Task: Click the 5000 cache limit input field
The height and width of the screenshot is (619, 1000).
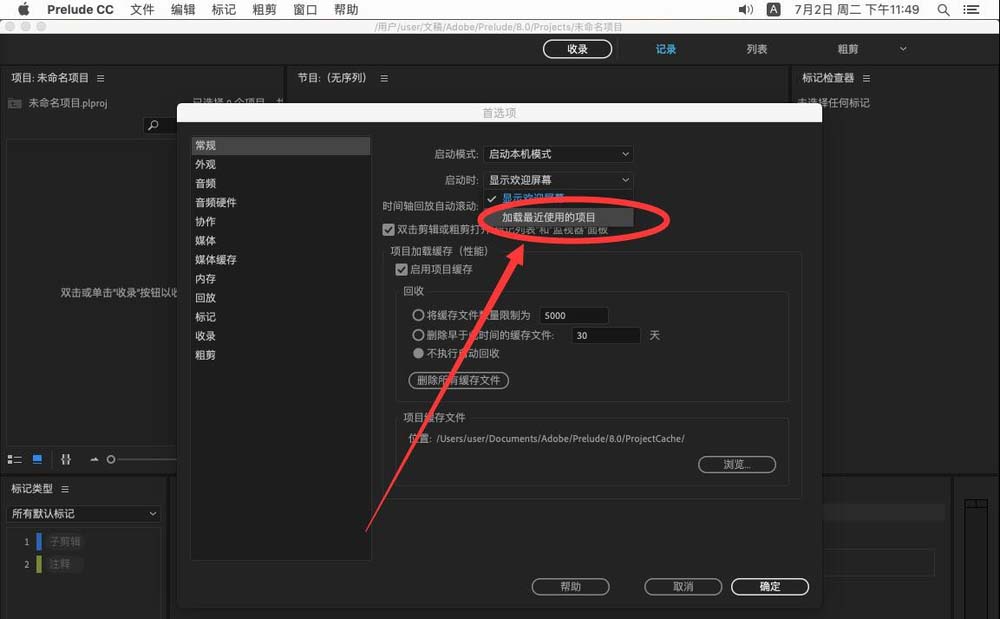Action: tap(573, 315)
